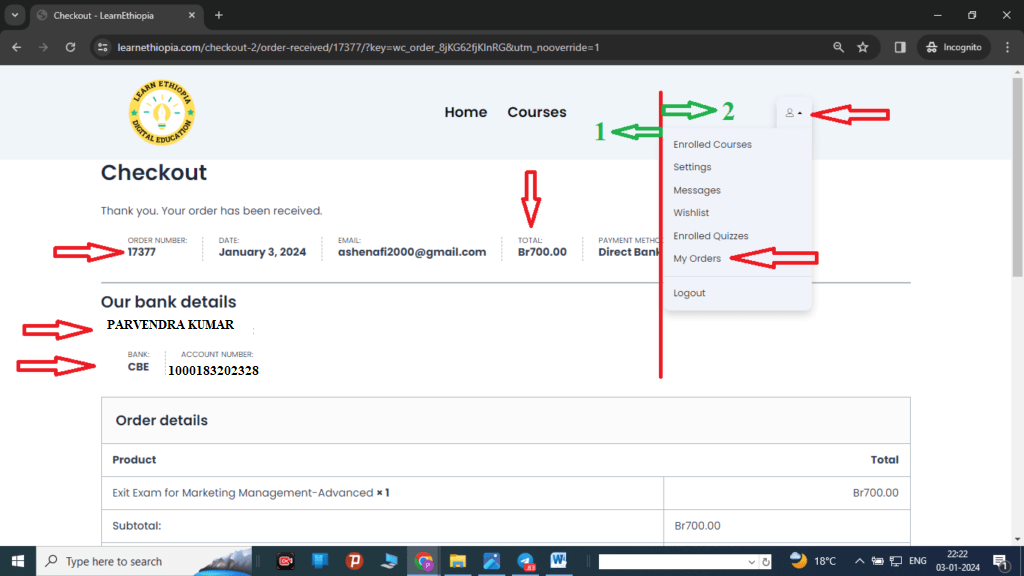The width and height of the screenshot is (1024, 576).
Task: Open Microsoft Word from the taskbar
Action: tap(558, 561)
